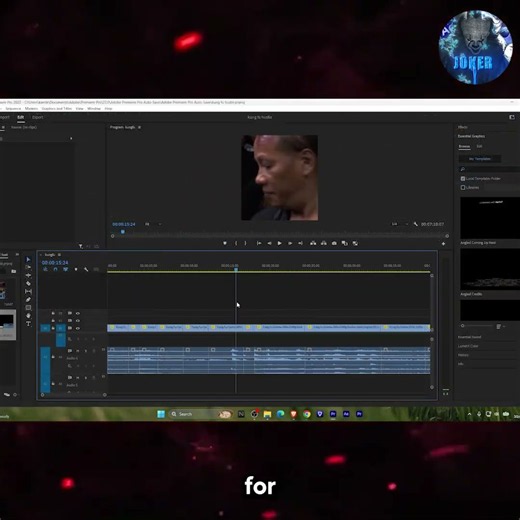Open Windows Start button on taskbar
Screen dimensions: 520x520
[x=161, y=414]
